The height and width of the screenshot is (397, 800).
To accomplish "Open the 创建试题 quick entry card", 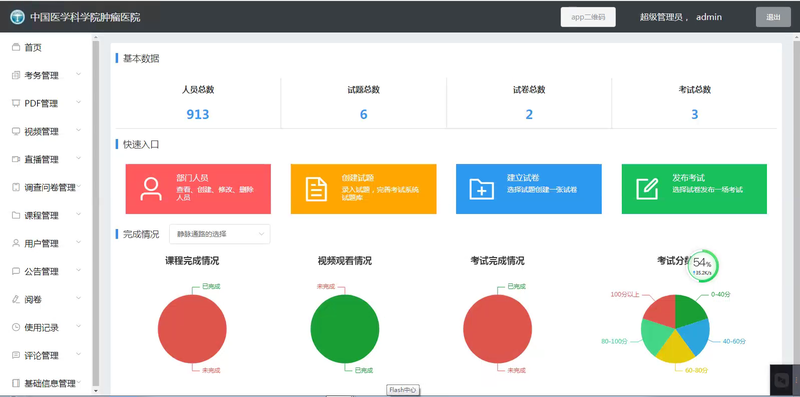I will [363, 189].
